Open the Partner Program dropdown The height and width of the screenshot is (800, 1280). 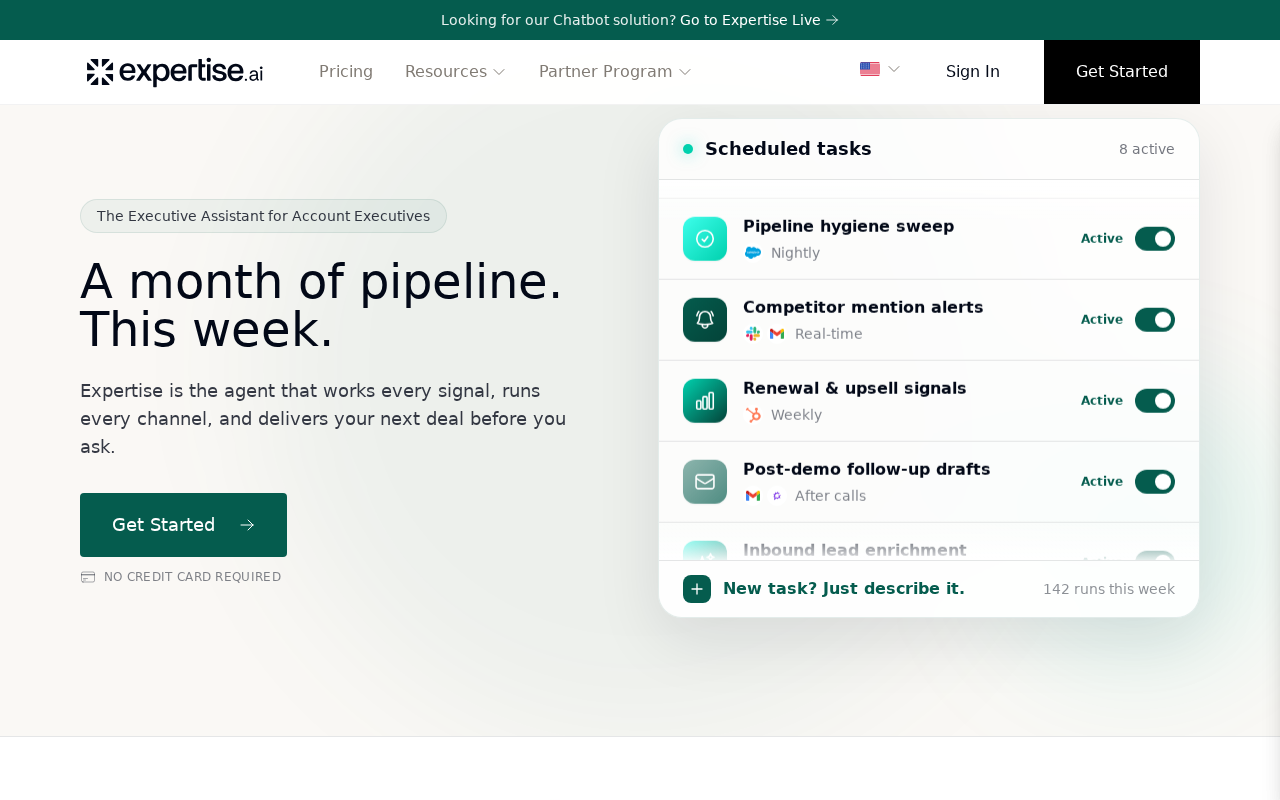615,72
